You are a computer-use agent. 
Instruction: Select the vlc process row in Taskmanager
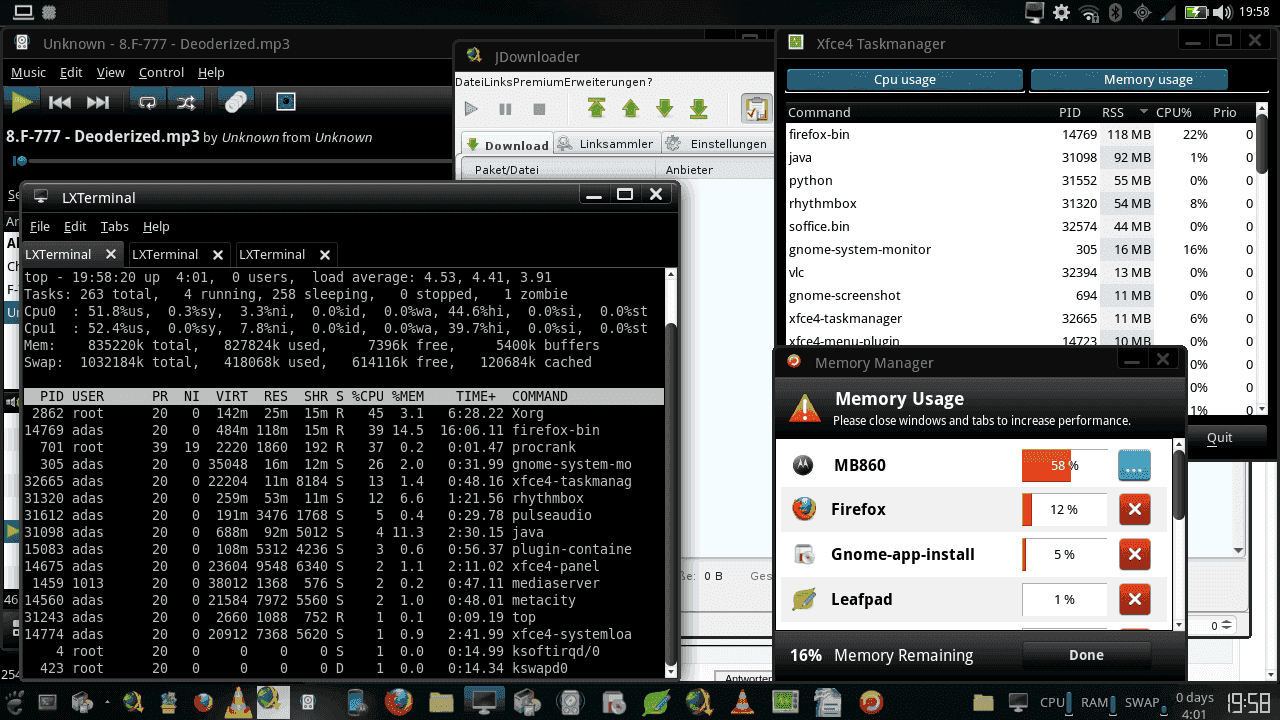point(1020,272)
